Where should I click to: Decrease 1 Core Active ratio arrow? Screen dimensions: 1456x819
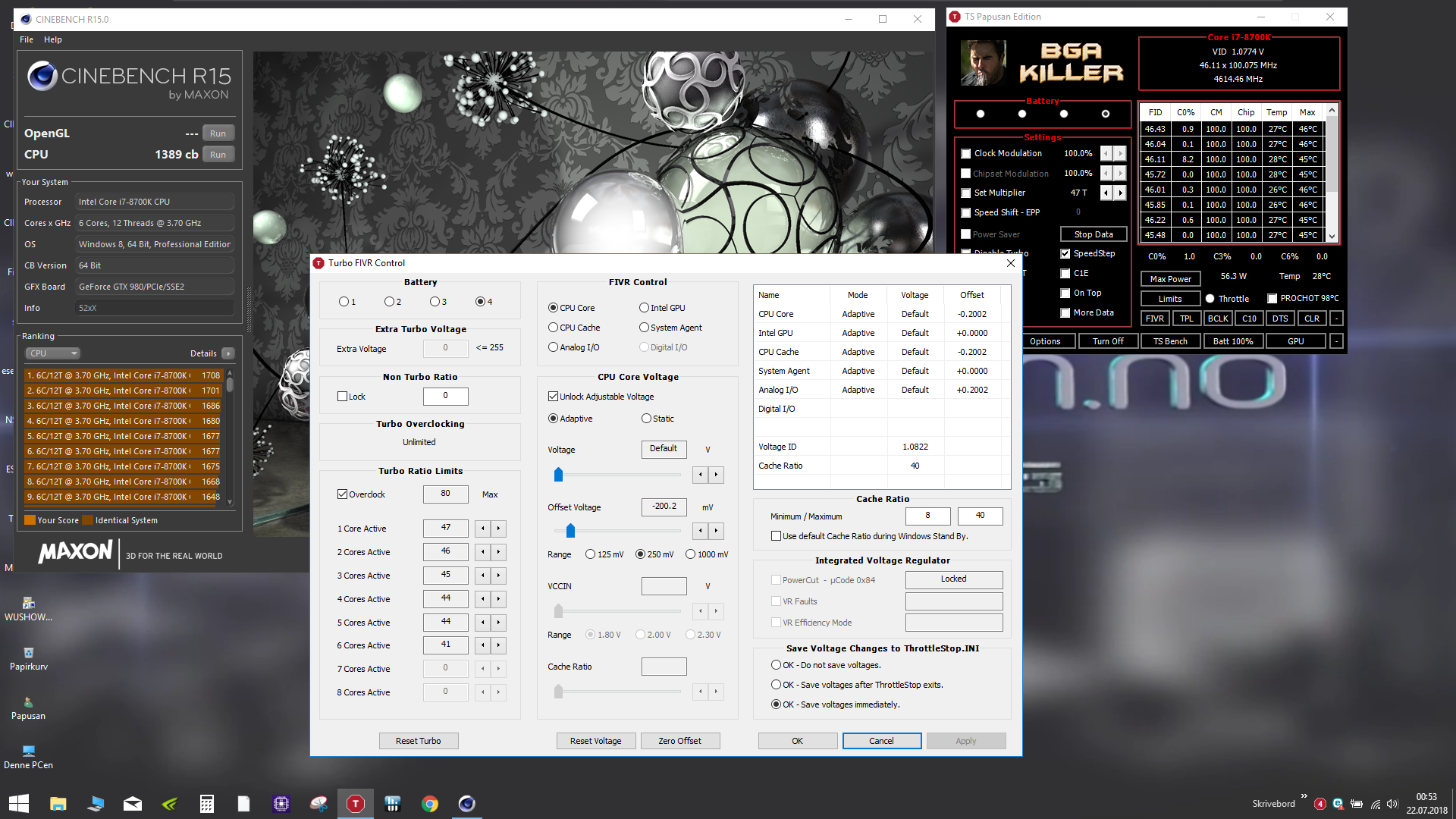(x=483, y=529)
